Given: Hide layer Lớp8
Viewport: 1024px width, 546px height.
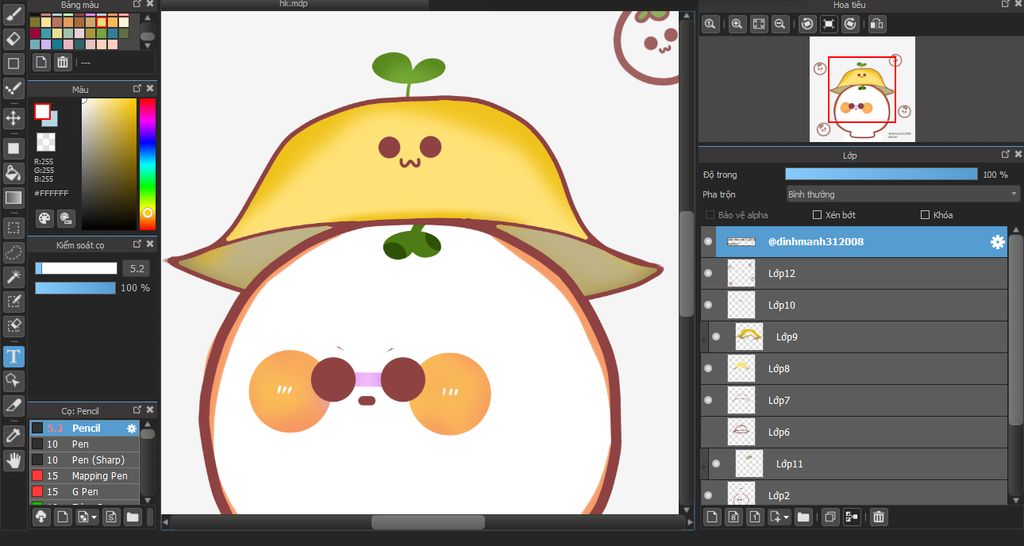Looking at the screenshot, I should tap(708, 368).
